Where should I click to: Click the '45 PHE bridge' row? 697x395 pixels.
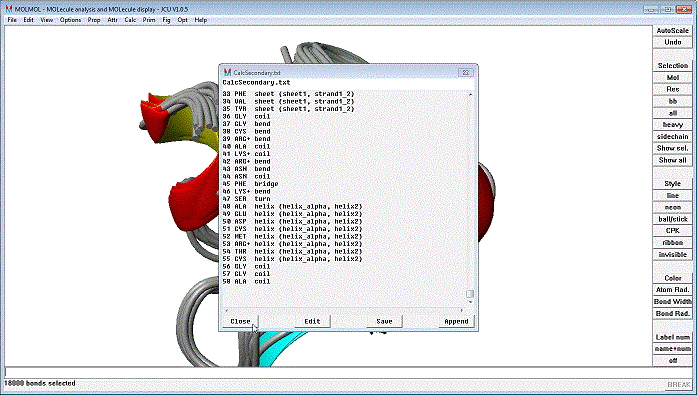[x=250, y=184]
